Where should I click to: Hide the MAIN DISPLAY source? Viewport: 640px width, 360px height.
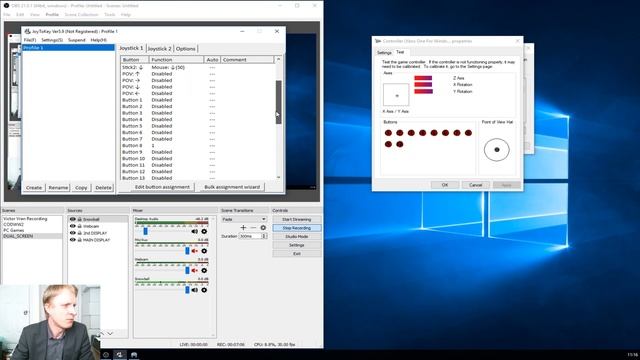pos(73,240)
